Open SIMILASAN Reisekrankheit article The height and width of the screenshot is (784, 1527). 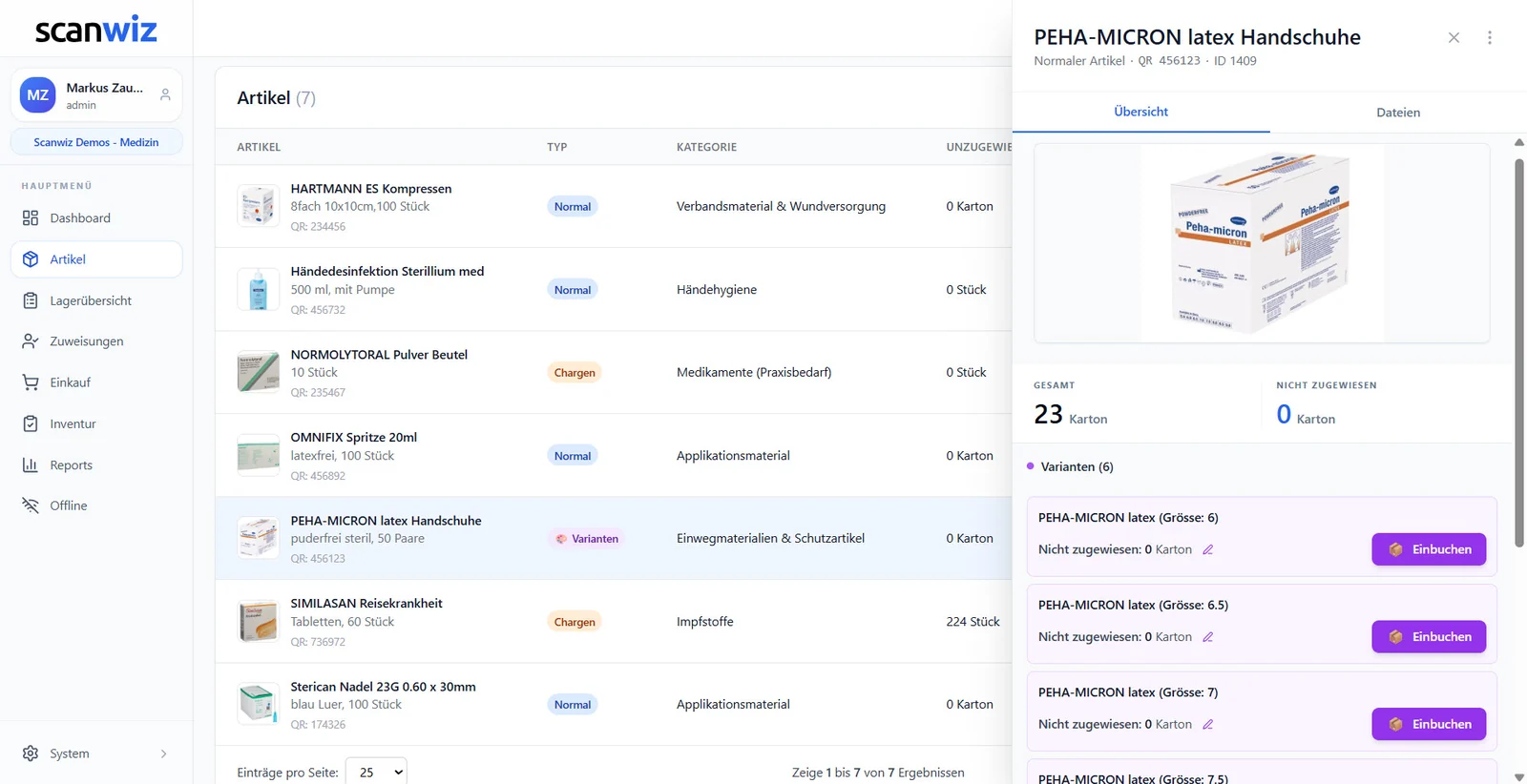[x=366, y=604]
